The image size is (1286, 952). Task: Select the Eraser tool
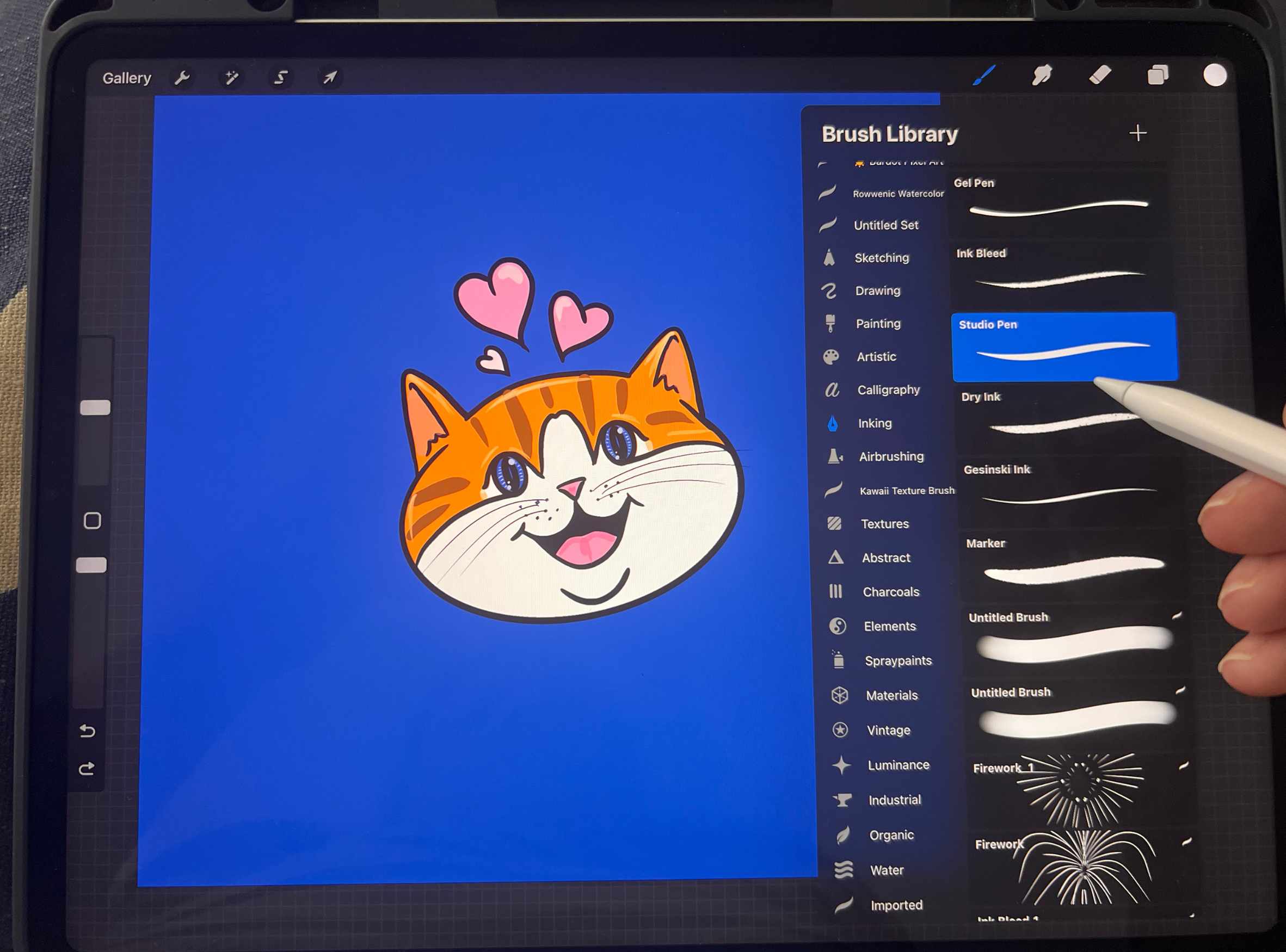point(1101,74)
